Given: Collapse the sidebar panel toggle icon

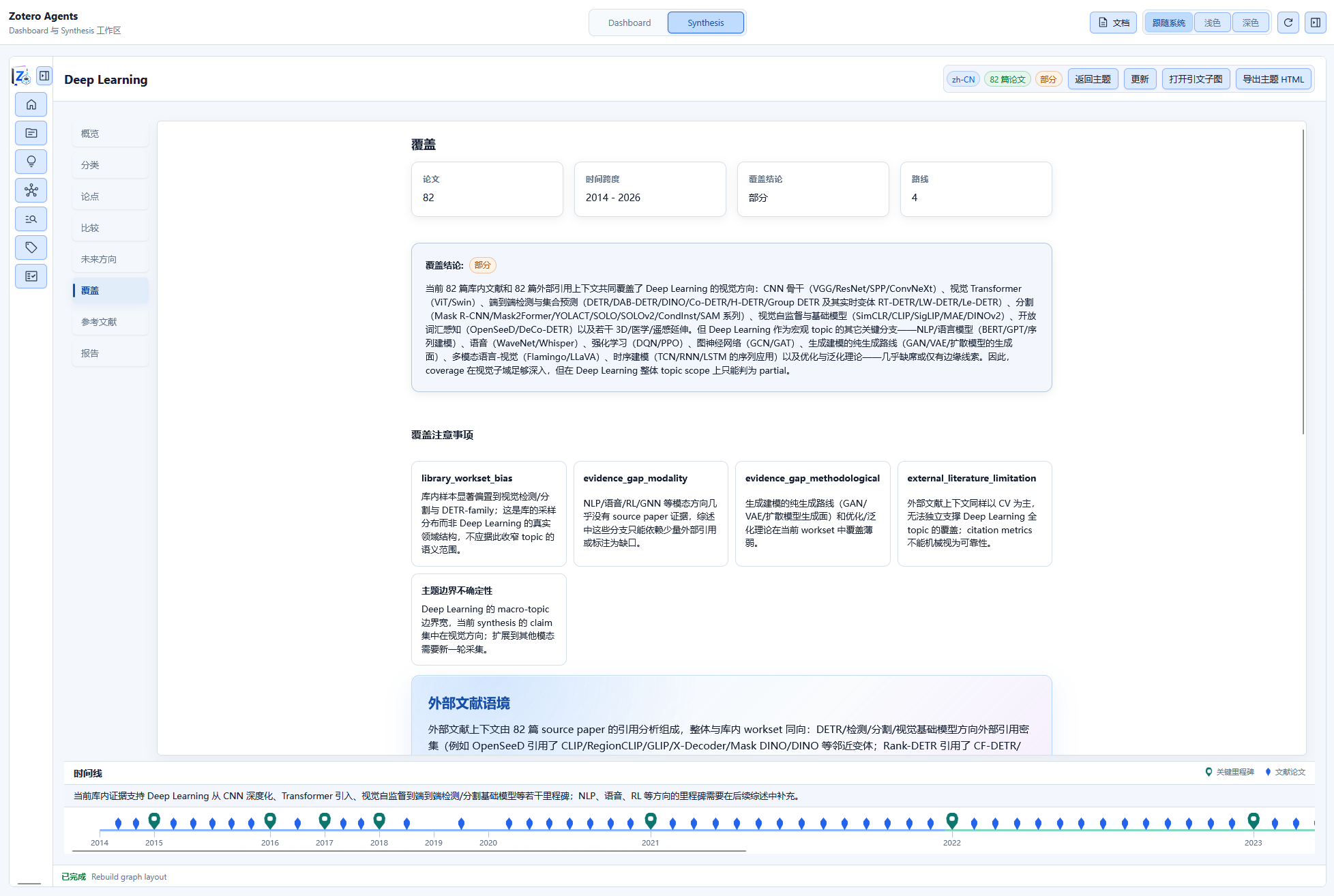Looking at the screenshot, I should tap(44, 76).
